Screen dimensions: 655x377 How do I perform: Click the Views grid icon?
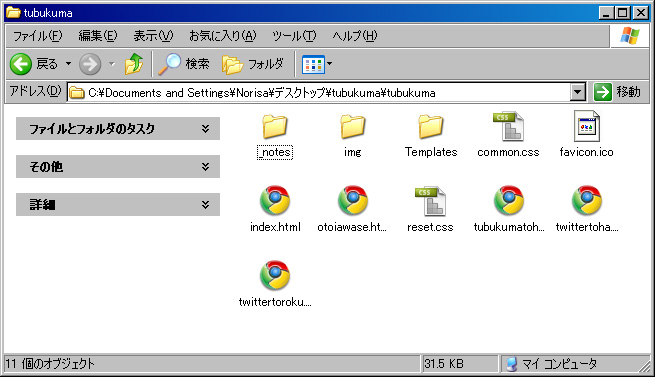tap(313, 64)
